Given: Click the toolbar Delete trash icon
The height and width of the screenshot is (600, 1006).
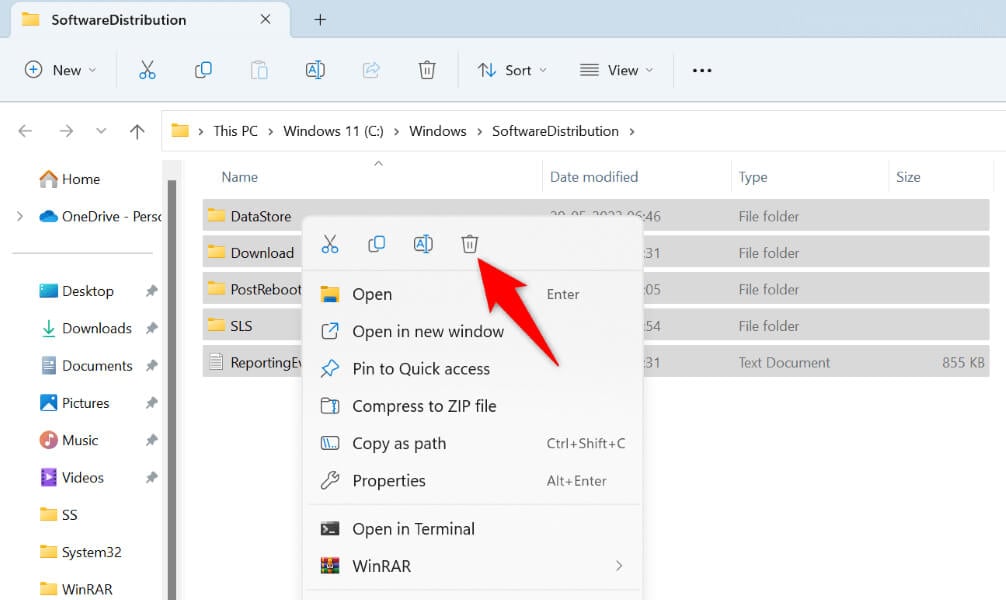Looking at the screenshot, I should click(427, 70).
